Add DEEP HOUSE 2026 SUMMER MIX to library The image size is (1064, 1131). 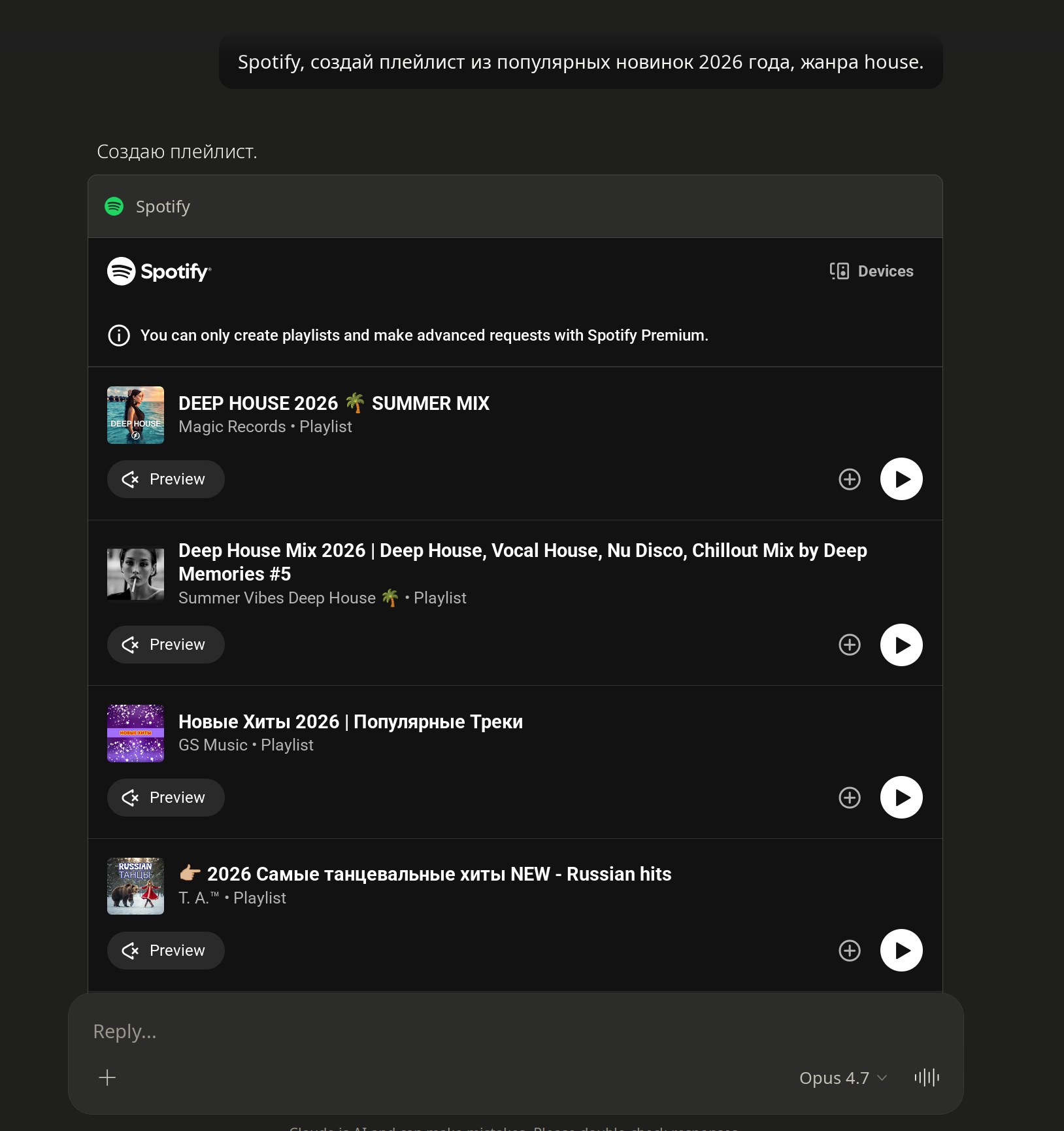tap(849, 479)
